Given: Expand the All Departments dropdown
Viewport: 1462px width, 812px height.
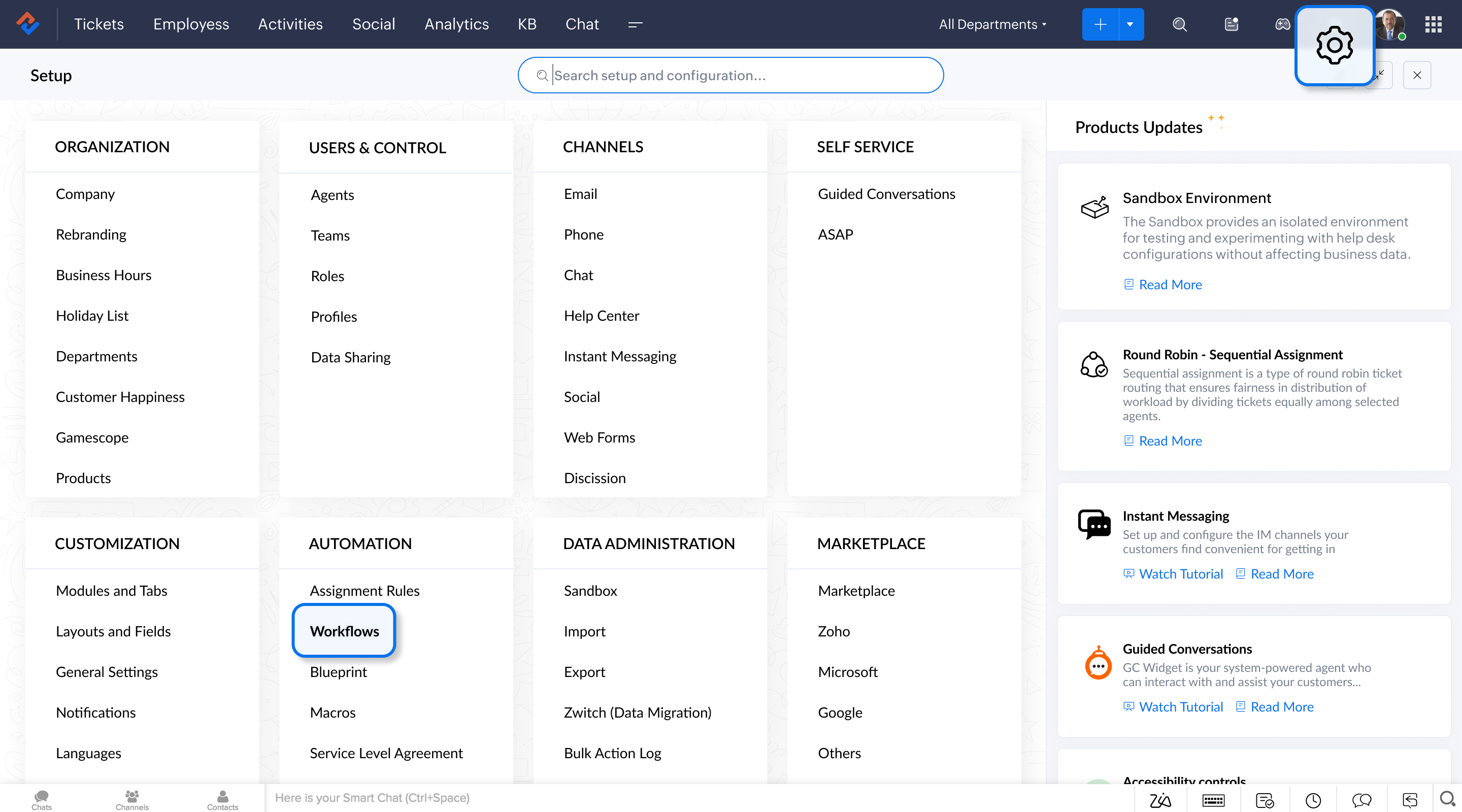Looking at the screenshot, I should click(992, 24).
